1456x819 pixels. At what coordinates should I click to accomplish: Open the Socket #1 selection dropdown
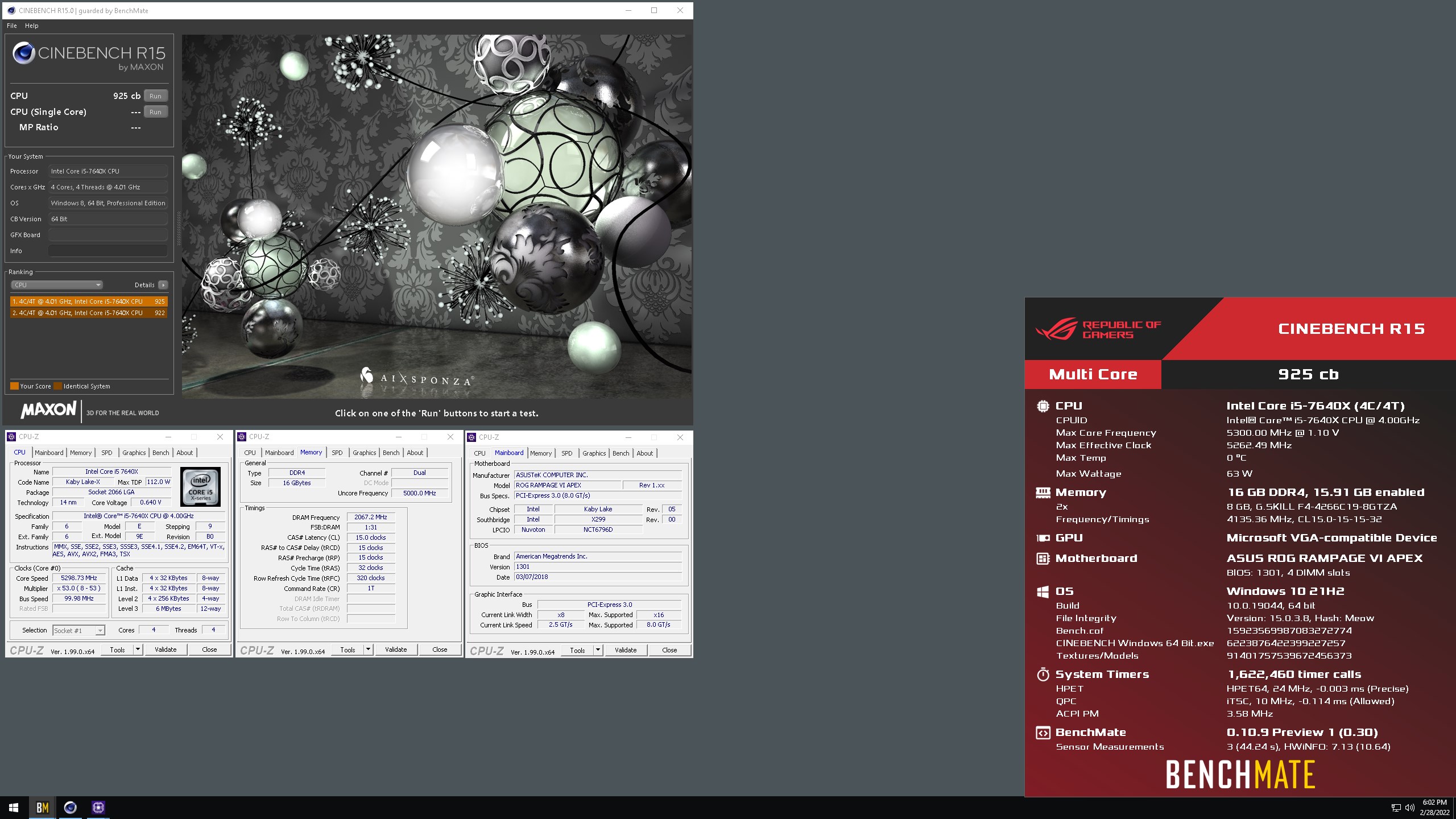(78, 630)
